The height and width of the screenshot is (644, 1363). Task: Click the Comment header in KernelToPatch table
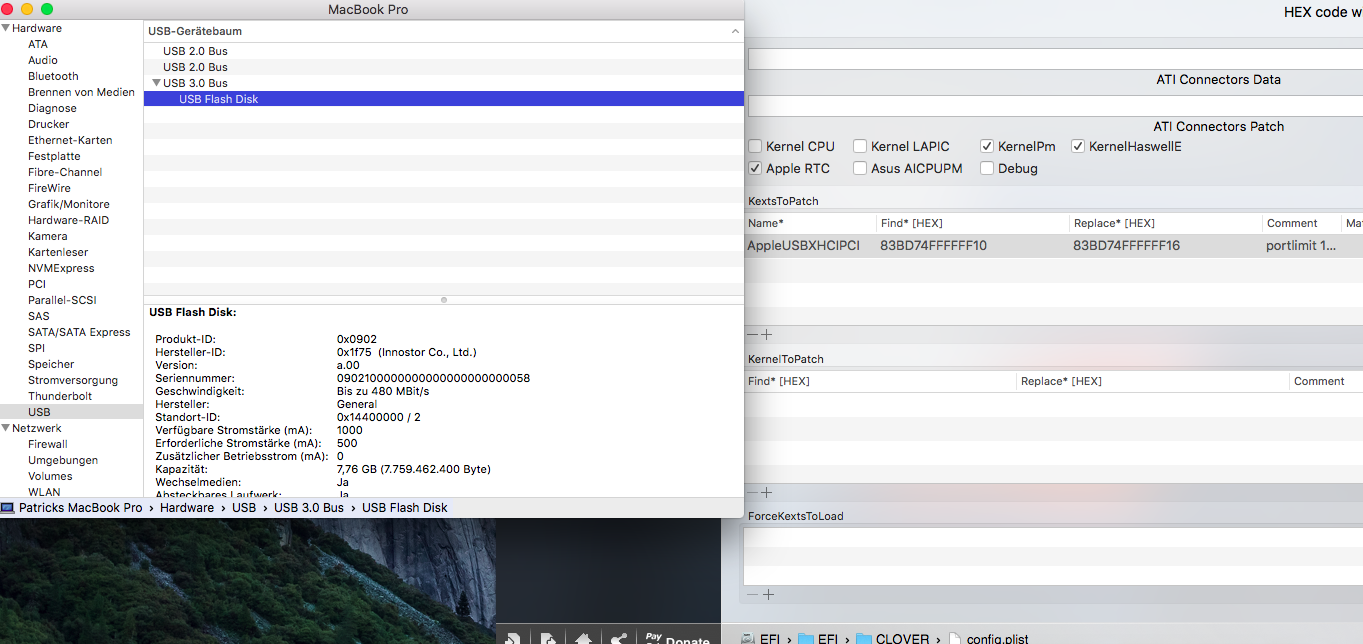[1319, 381]
